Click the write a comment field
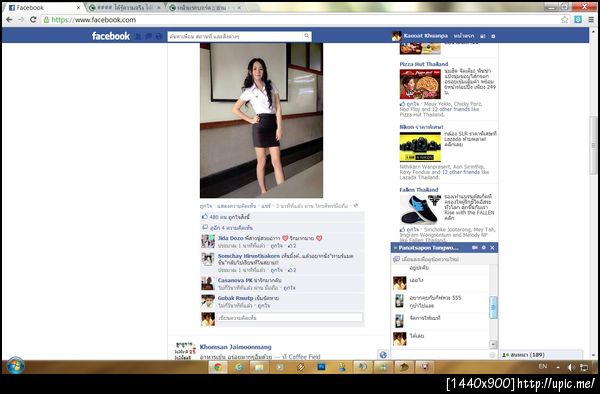 tap(290, 317)
